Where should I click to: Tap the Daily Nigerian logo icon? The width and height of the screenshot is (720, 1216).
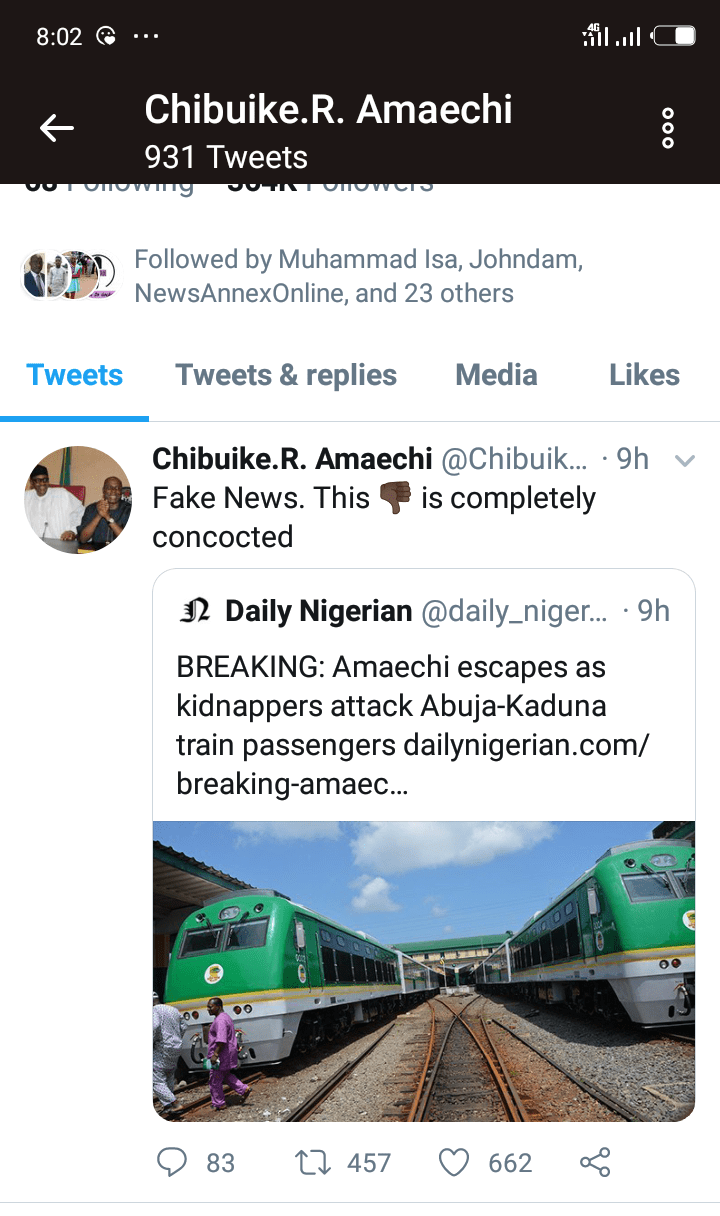click(x=194, y=611)
